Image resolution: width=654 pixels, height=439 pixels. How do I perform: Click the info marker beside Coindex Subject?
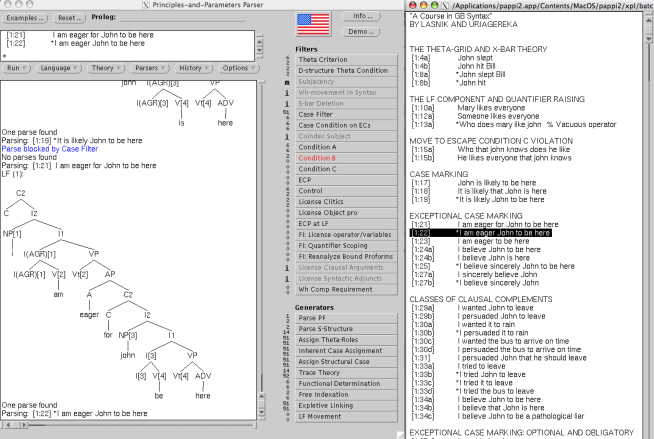tap(287, 136)
